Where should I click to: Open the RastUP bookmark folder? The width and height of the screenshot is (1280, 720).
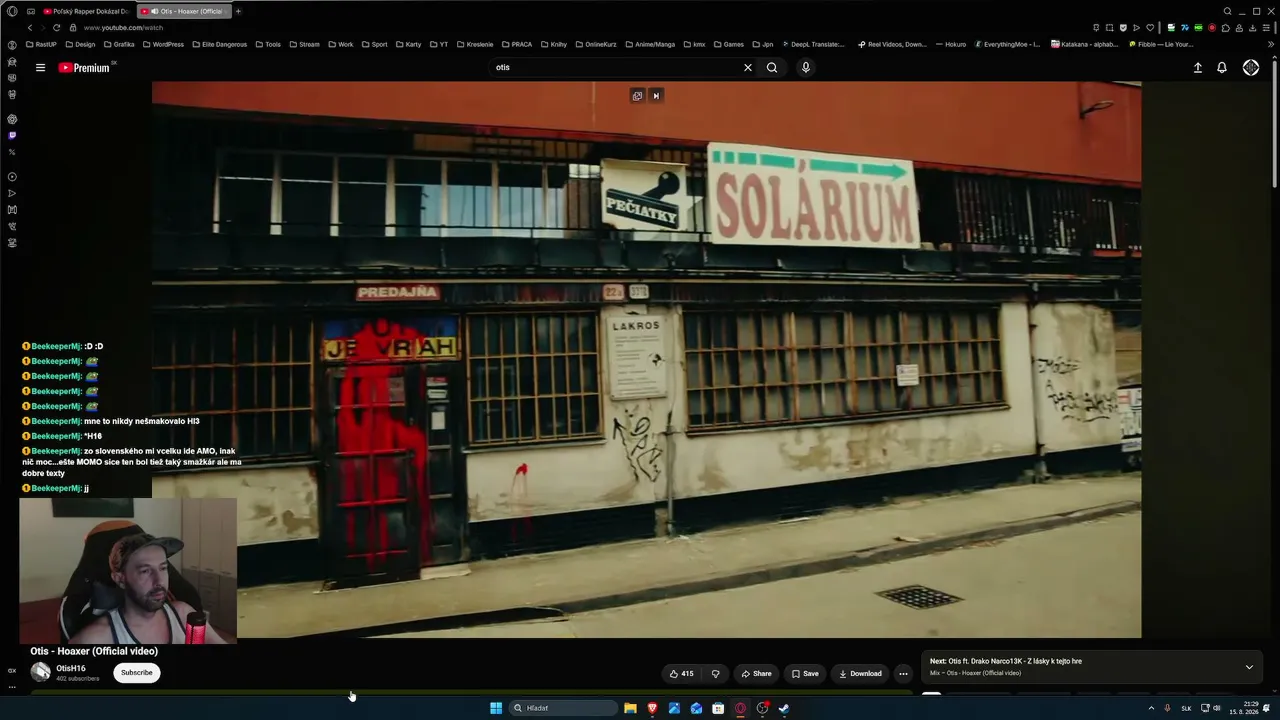(41, 45)
